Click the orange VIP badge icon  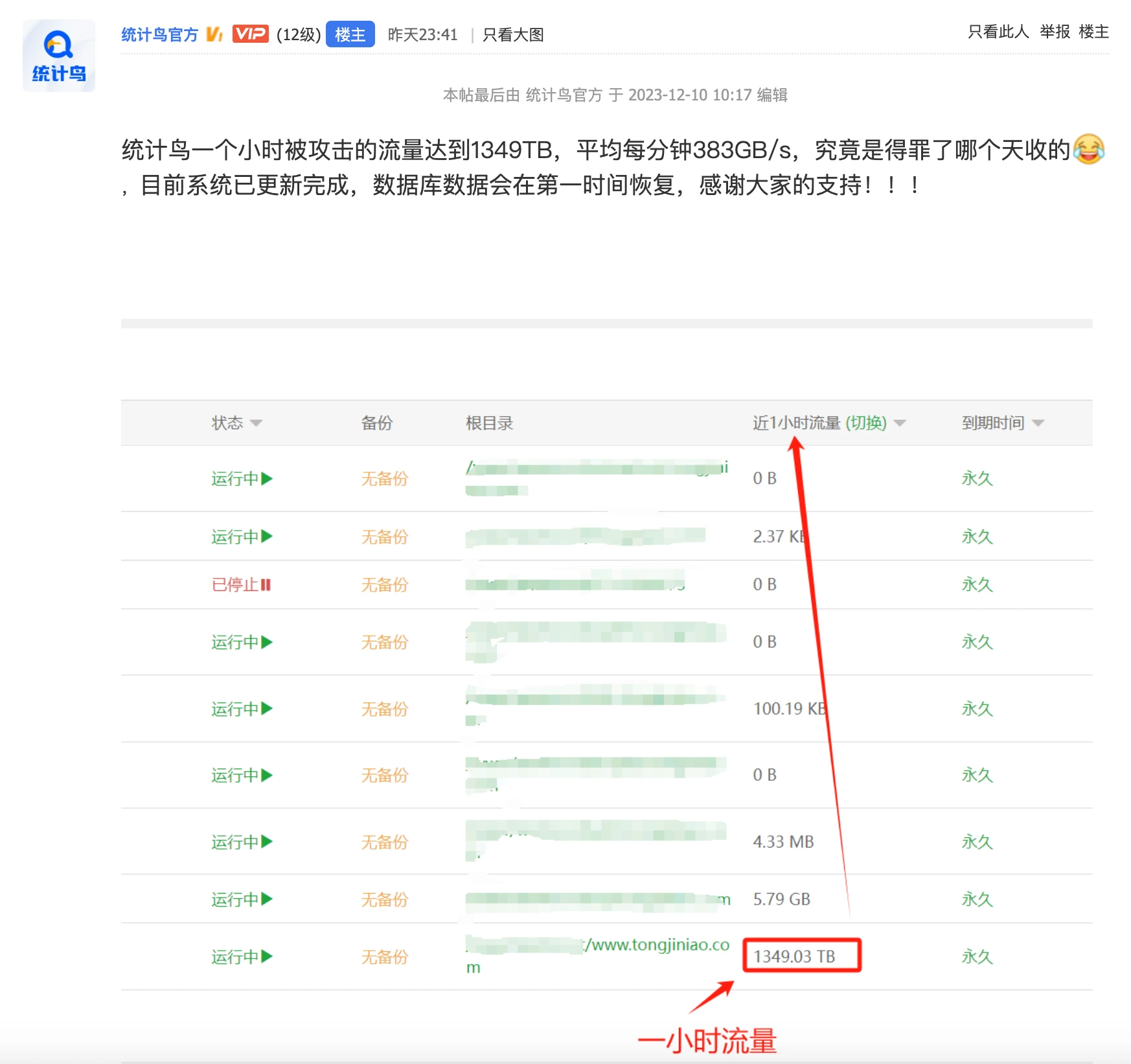pyautogui.click(x=250, y=34)
